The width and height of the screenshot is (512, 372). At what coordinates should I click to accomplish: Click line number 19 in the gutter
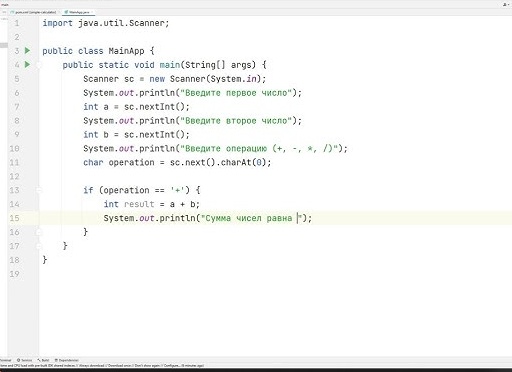click(x=14, y=274)
